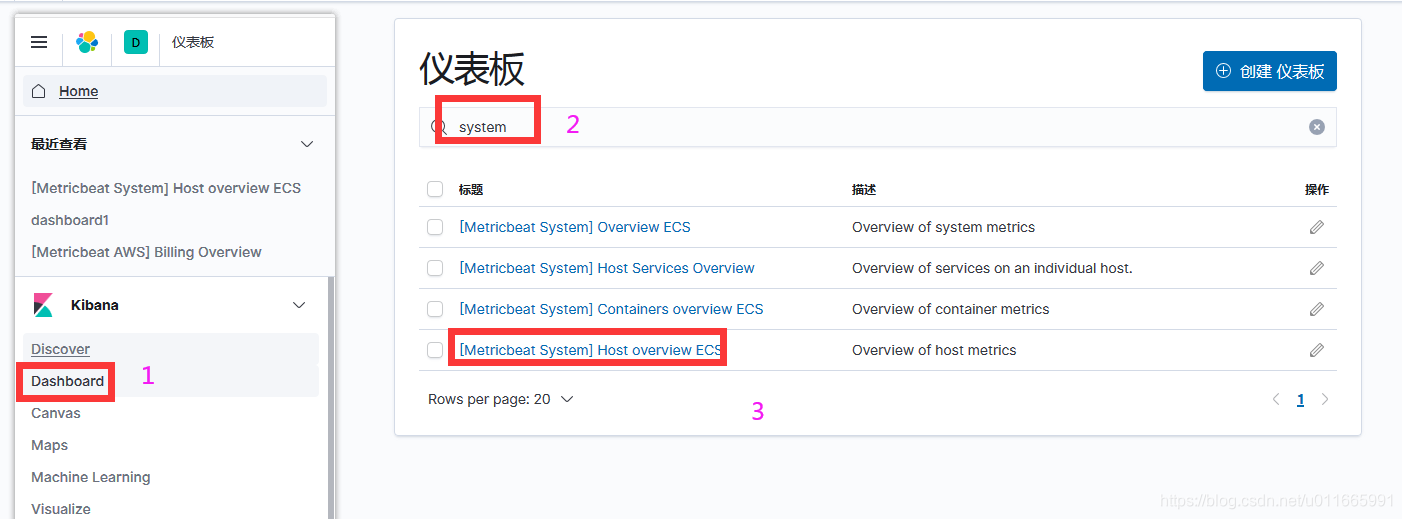Tick the select-all checkbox in table header
The image size is (1402, 519).
(435, 189)
